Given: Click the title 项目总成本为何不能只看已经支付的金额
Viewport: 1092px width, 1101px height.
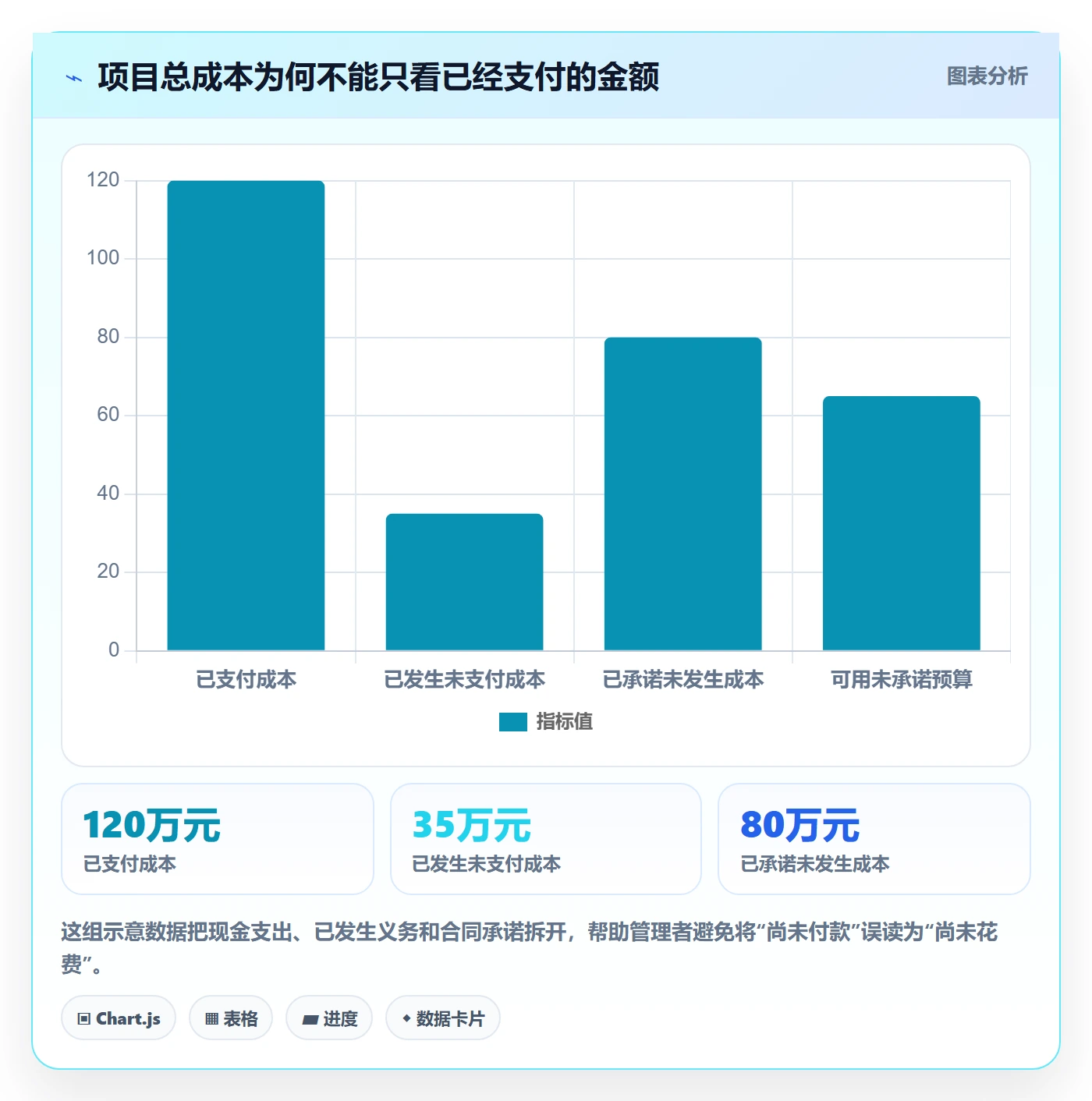Looking at the screenshot, I should (378, 77).
